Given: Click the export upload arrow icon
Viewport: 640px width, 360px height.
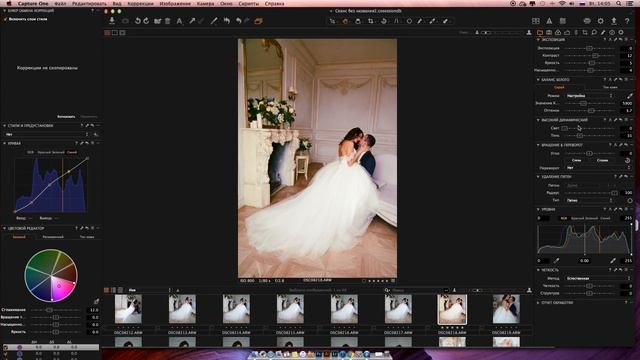Looking at the screenshot, I should 614,21.
